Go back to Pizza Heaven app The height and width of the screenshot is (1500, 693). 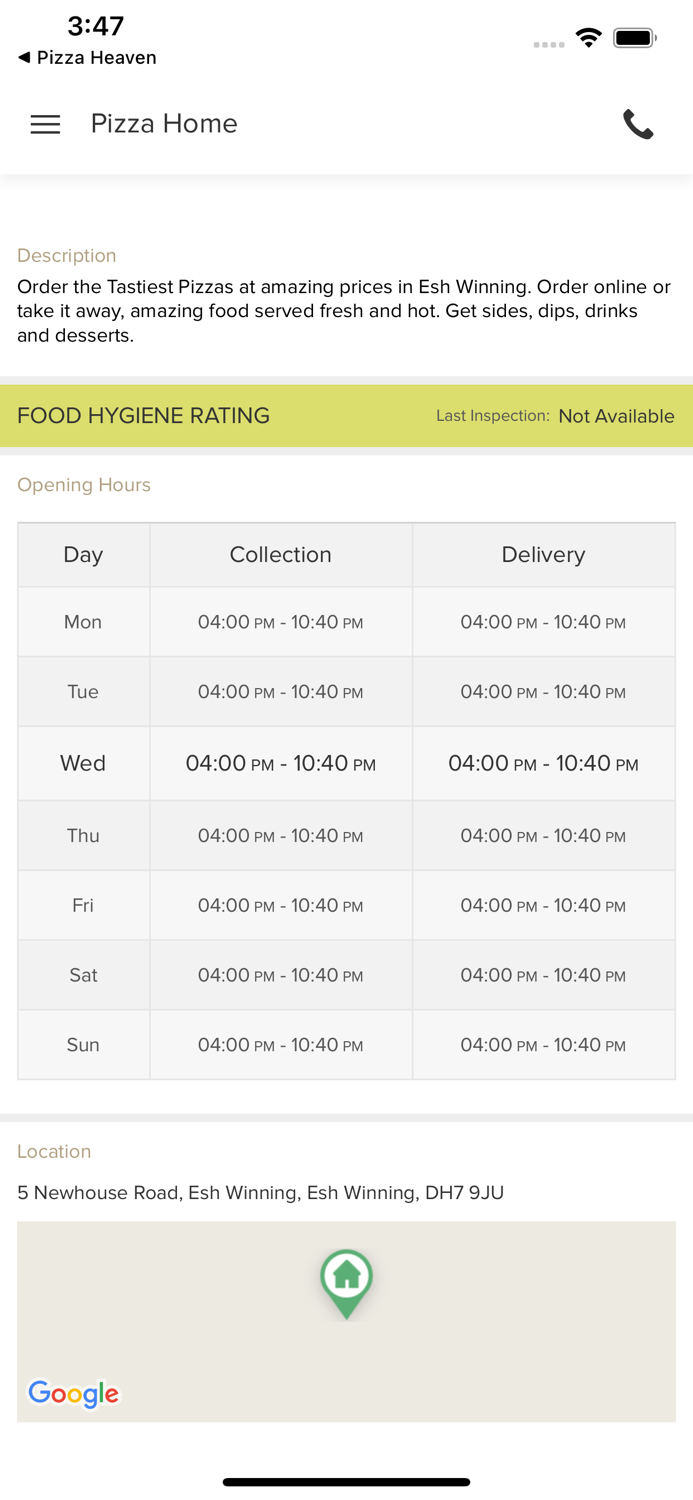[x=87, y=58]
